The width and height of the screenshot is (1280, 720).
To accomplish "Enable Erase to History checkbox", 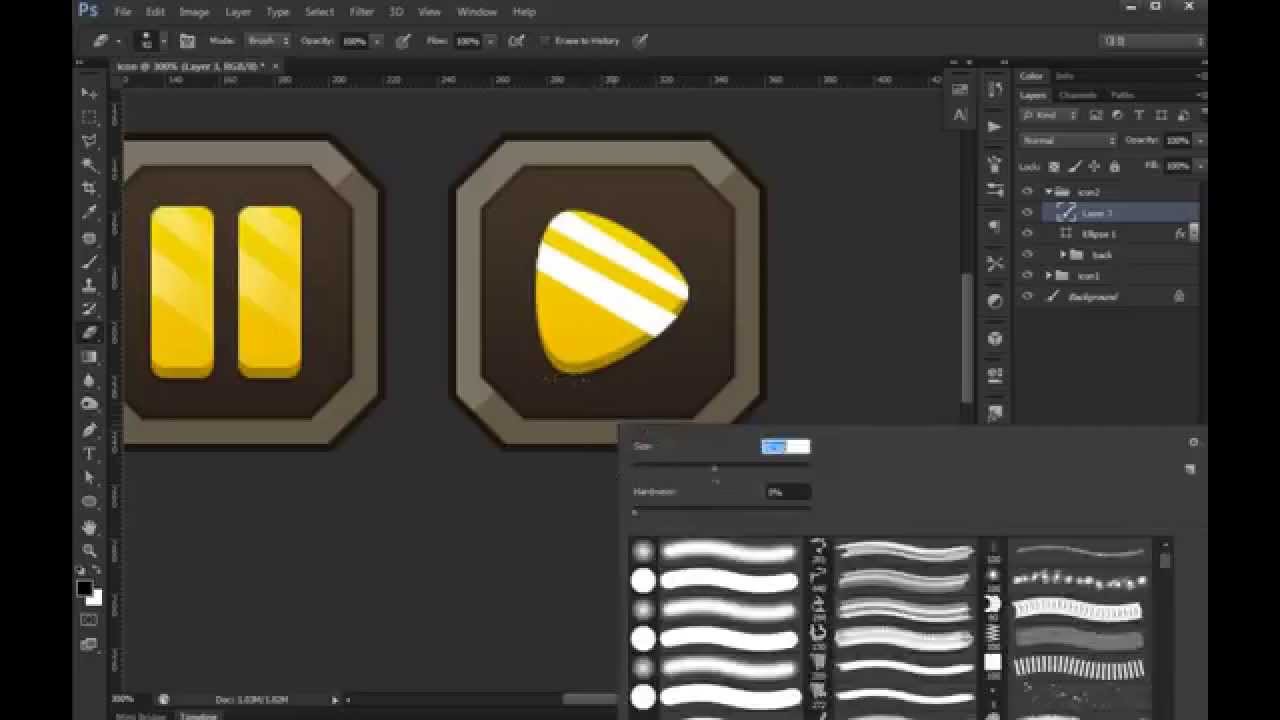I will 546,41.
